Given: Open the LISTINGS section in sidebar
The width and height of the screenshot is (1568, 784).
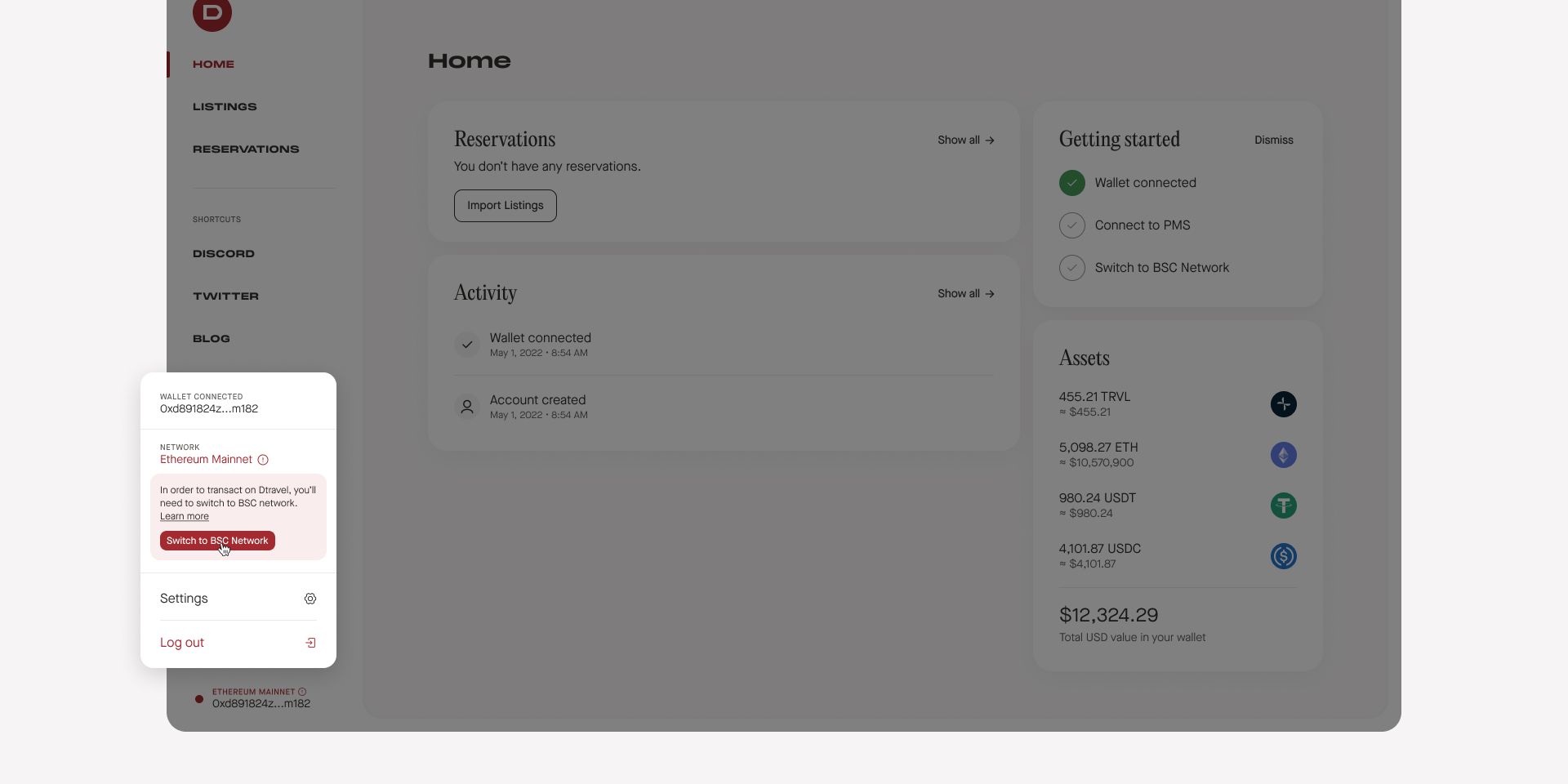Looking at the screenshot, I should [x=225, y=106].
